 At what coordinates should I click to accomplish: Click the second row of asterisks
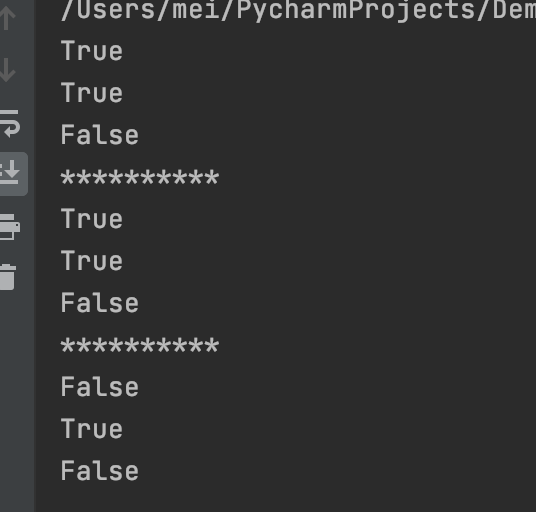pyautogui.click(x=140, y=345)
